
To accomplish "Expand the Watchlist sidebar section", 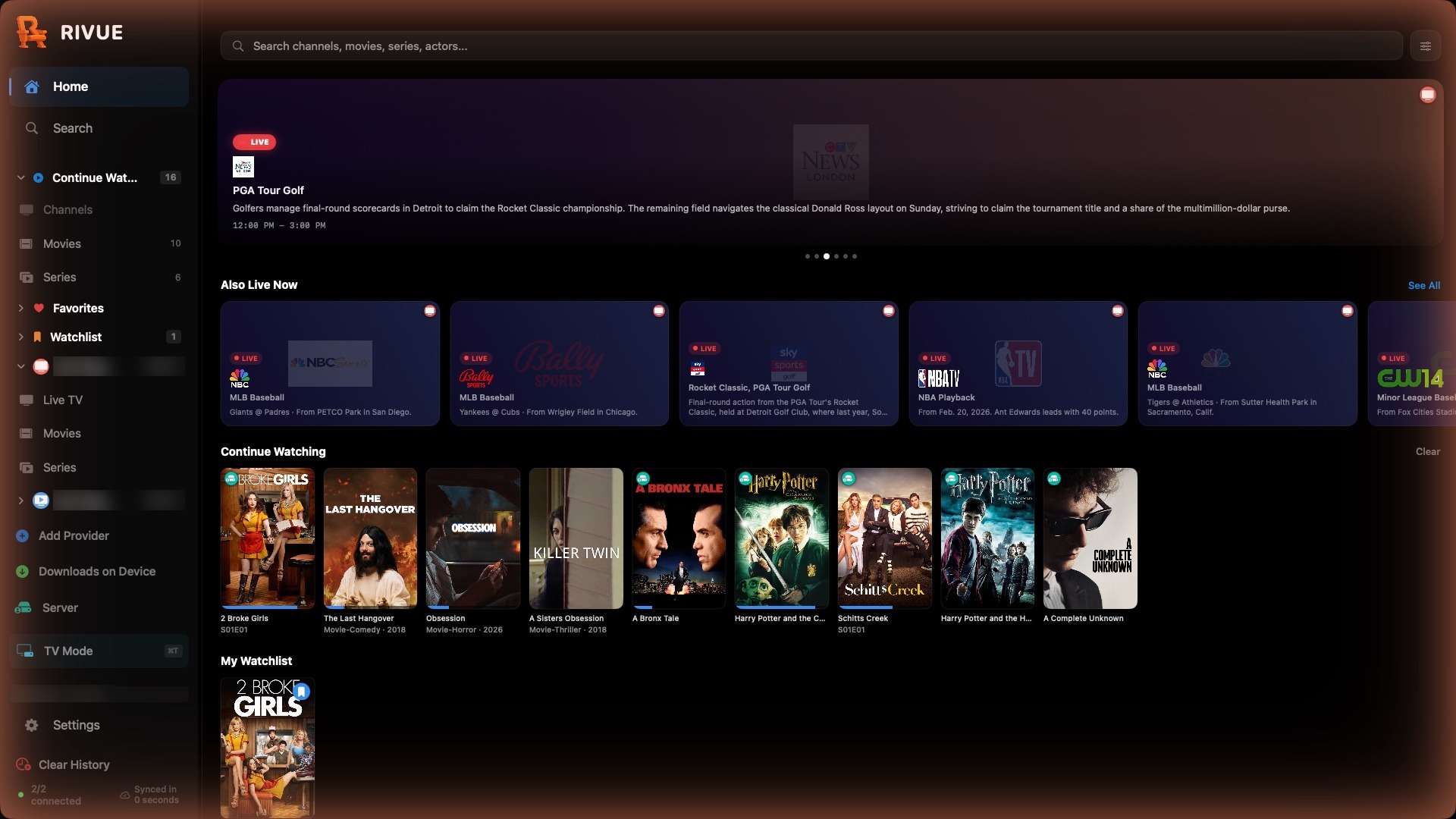I will 21,337.
